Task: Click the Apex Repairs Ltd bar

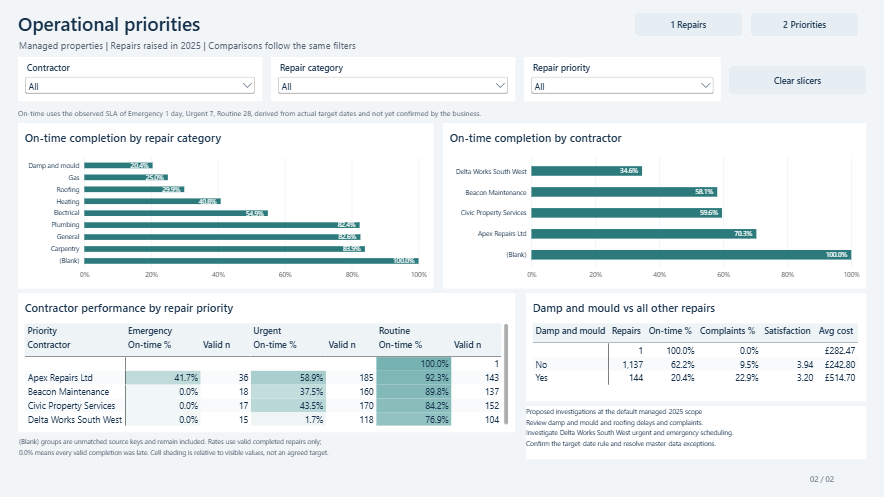Action: [644, 233]
